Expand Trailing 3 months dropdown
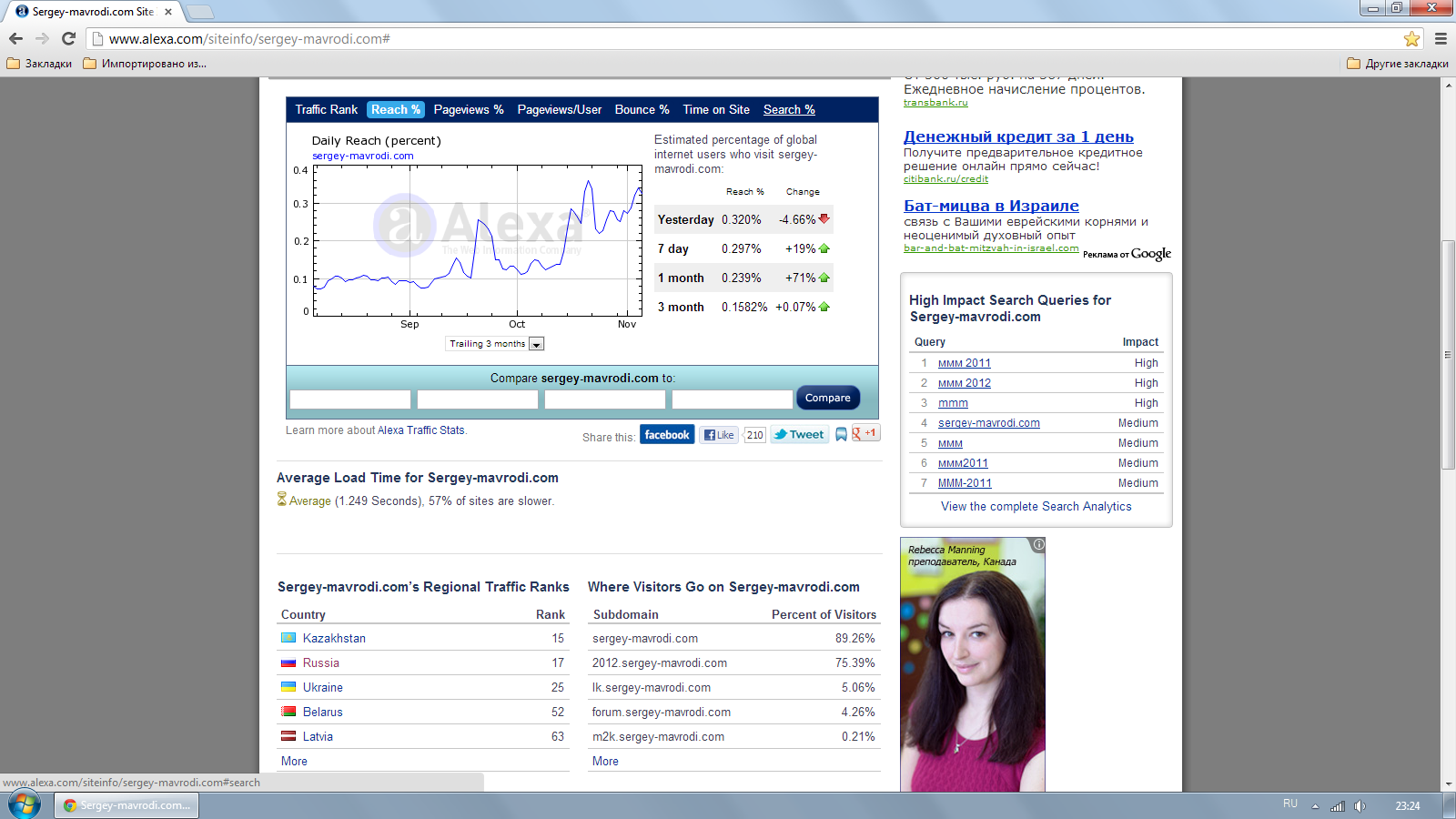This screenshot has width=1456, height=819. [495, 344]
